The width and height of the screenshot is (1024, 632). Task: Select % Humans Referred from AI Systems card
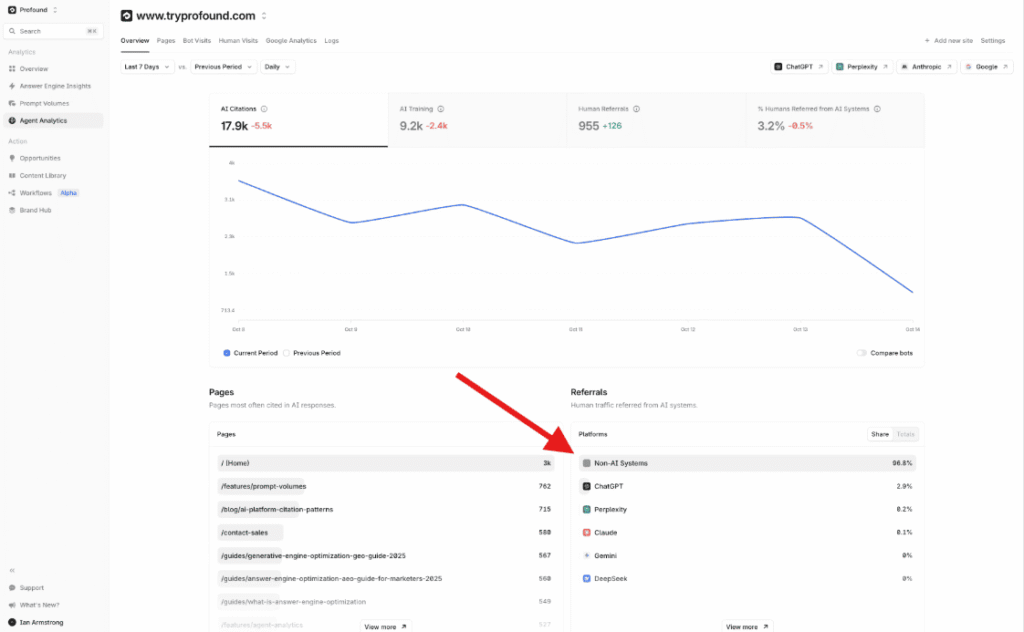[x=835, y=119]
